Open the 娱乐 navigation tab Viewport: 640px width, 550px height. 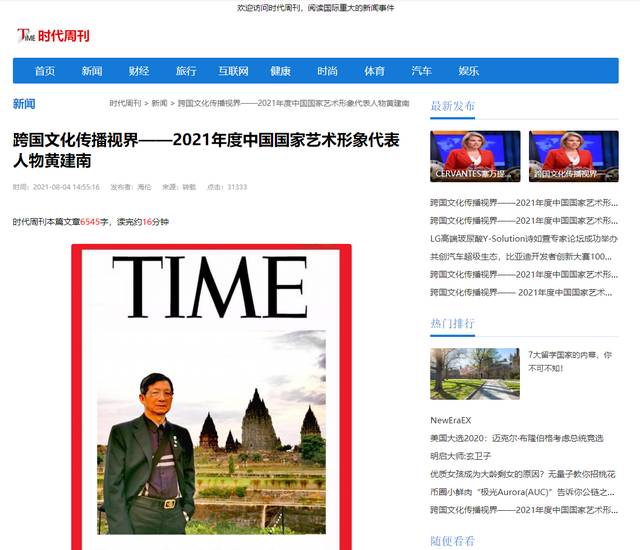[468, 71]
